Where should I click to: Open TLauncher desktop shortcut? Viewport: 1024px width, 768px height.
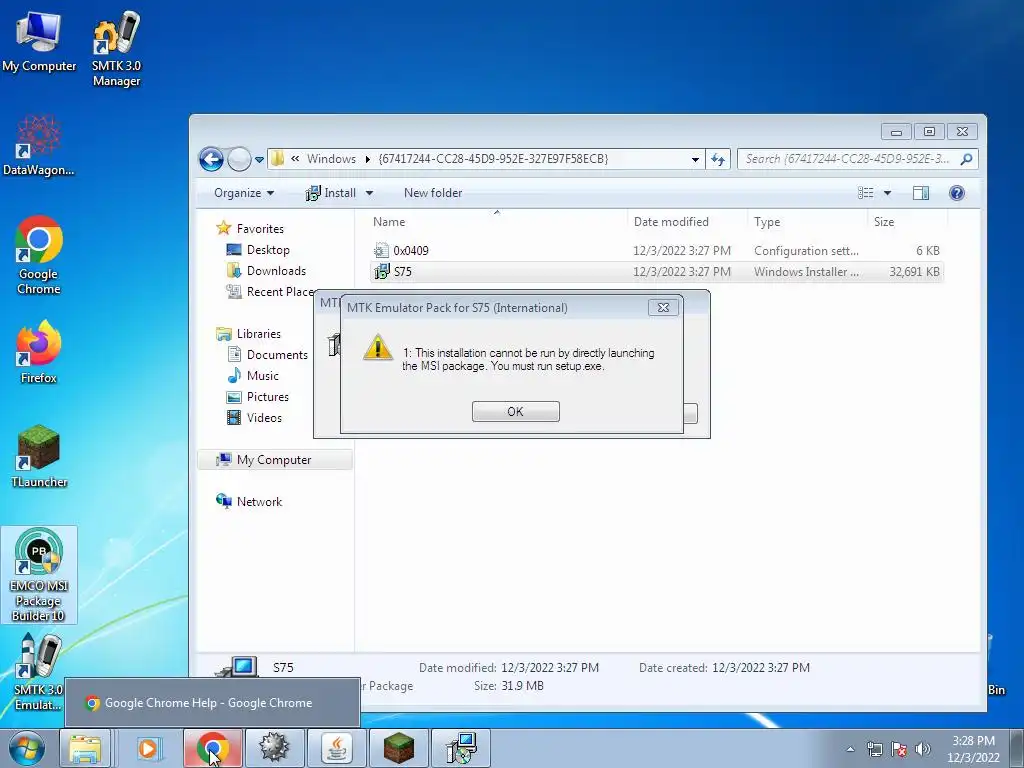pyautogui.click(x=39, y=456)
